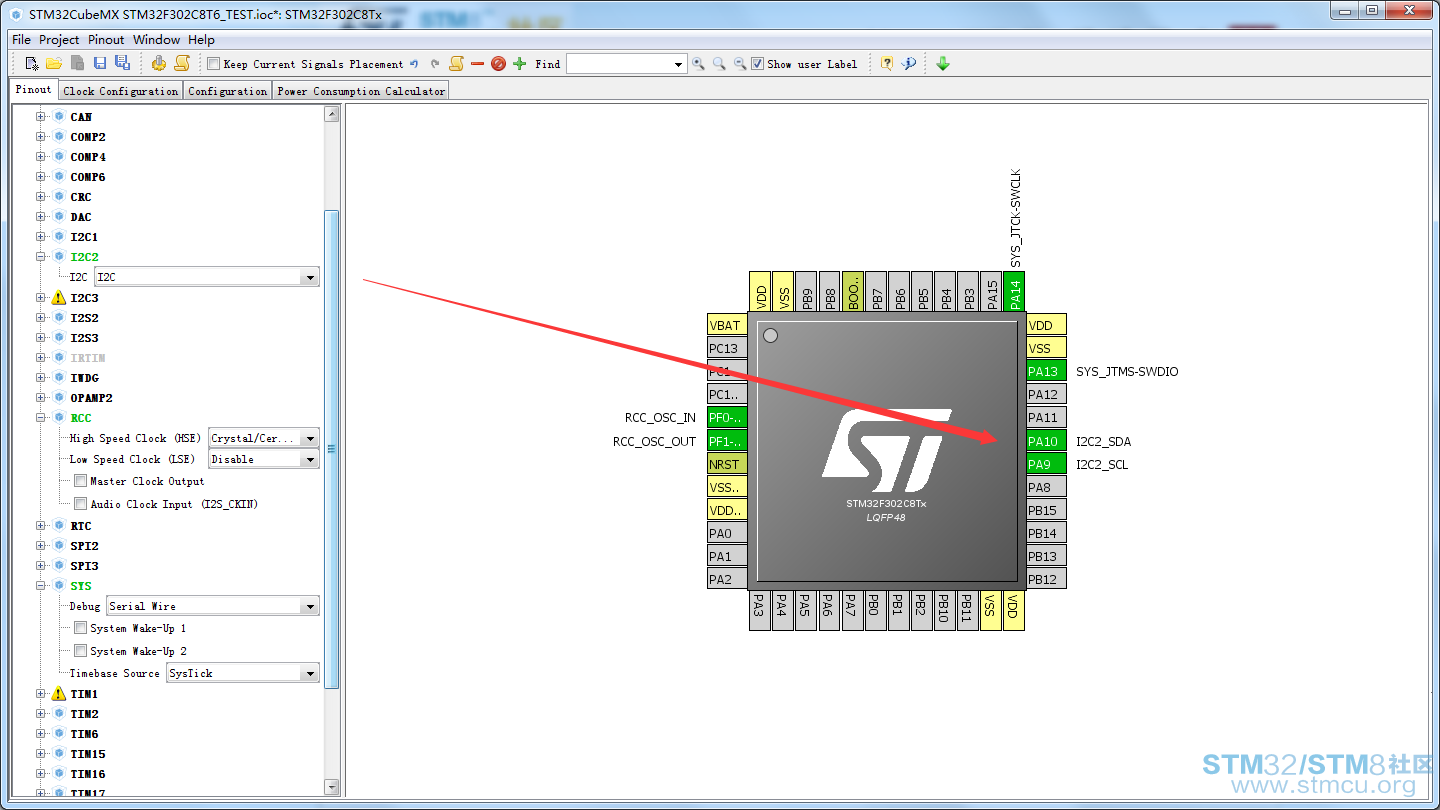Click the peripheral icon next to IWDG
Viewport: 1440px width, 810px height.
pyautogui.click(x=59, y=378)
